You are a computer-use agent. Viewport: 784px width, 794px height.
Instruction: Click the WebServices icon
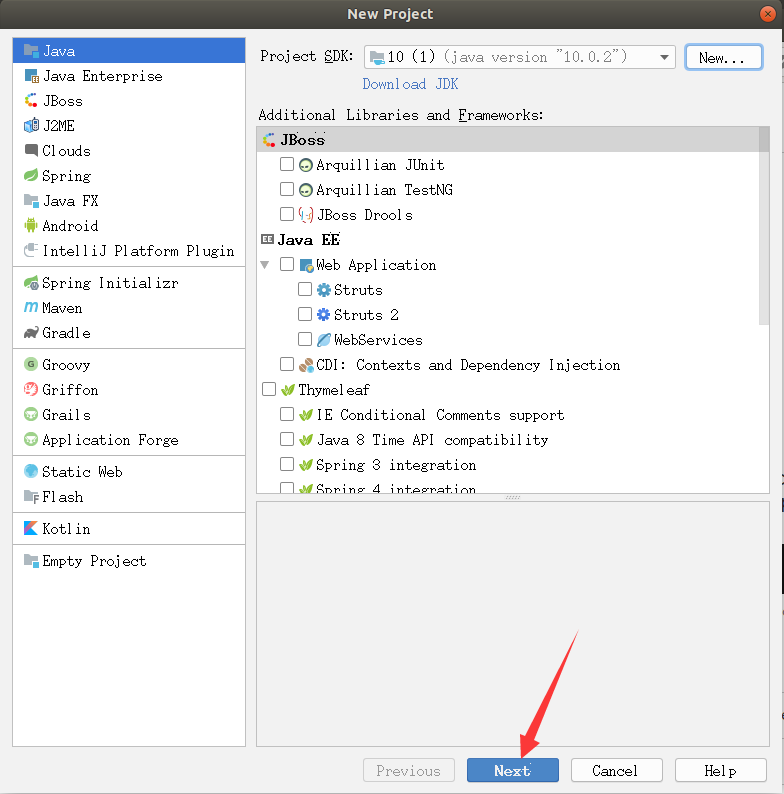324,340
